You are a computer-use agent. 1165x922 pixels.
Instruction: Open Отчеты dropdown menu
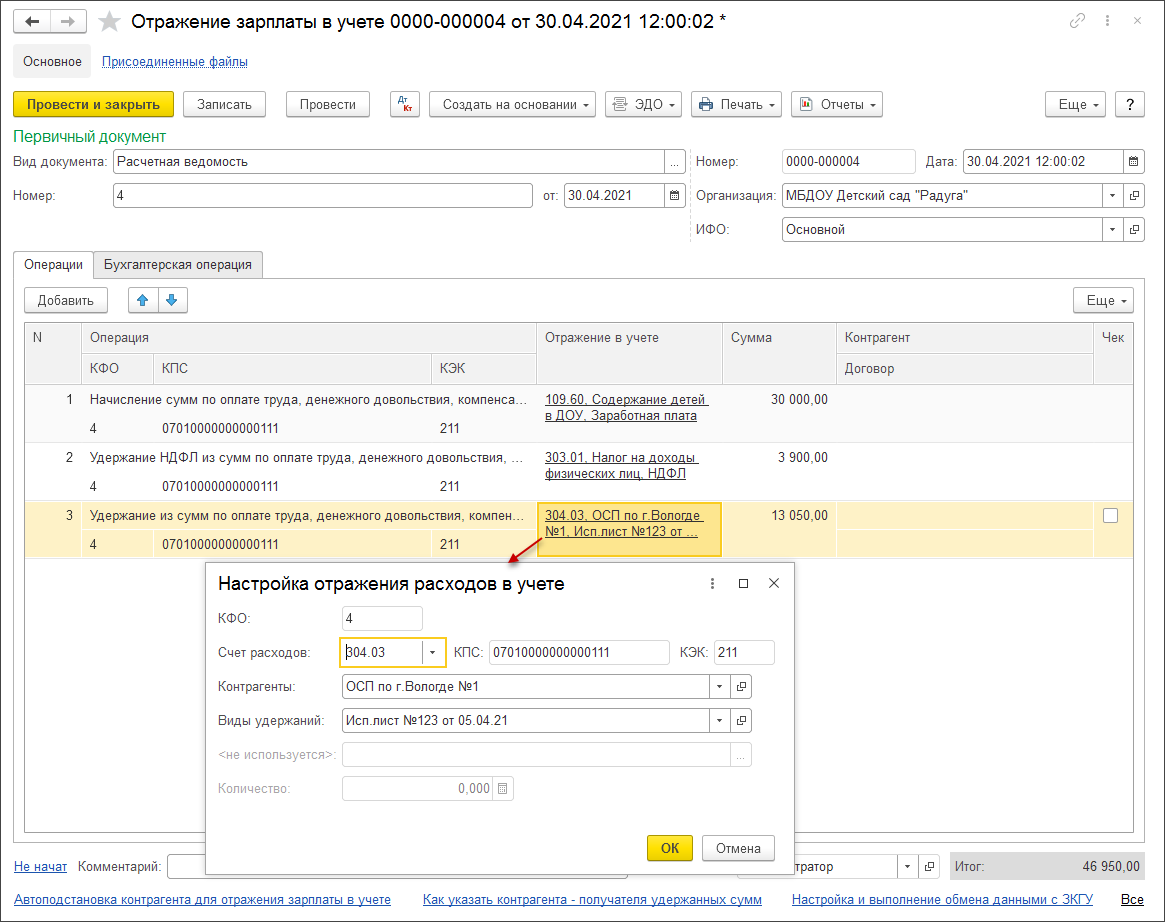click(837, 104)
